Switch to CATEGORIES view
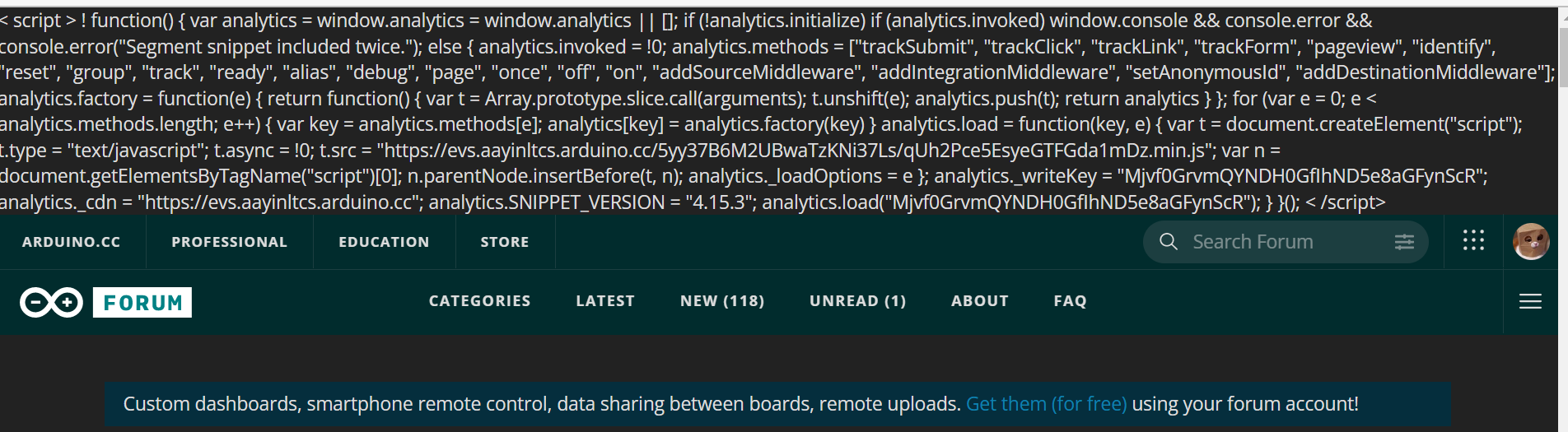This screenshot has height=432, width=1568. (x=479, y=301)
